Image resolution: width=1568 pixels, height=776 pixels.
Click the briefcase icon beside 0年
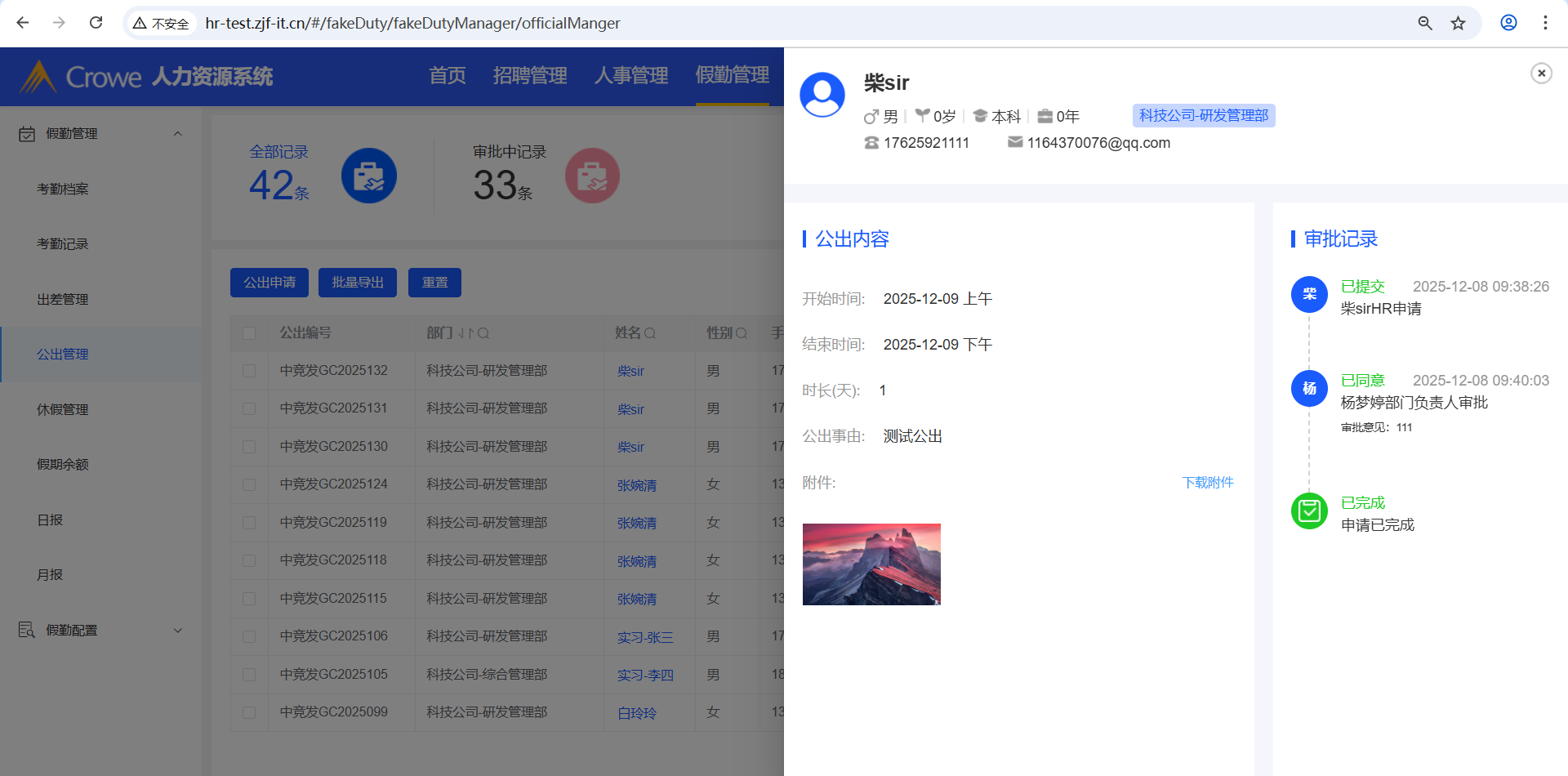(1045, 116)
